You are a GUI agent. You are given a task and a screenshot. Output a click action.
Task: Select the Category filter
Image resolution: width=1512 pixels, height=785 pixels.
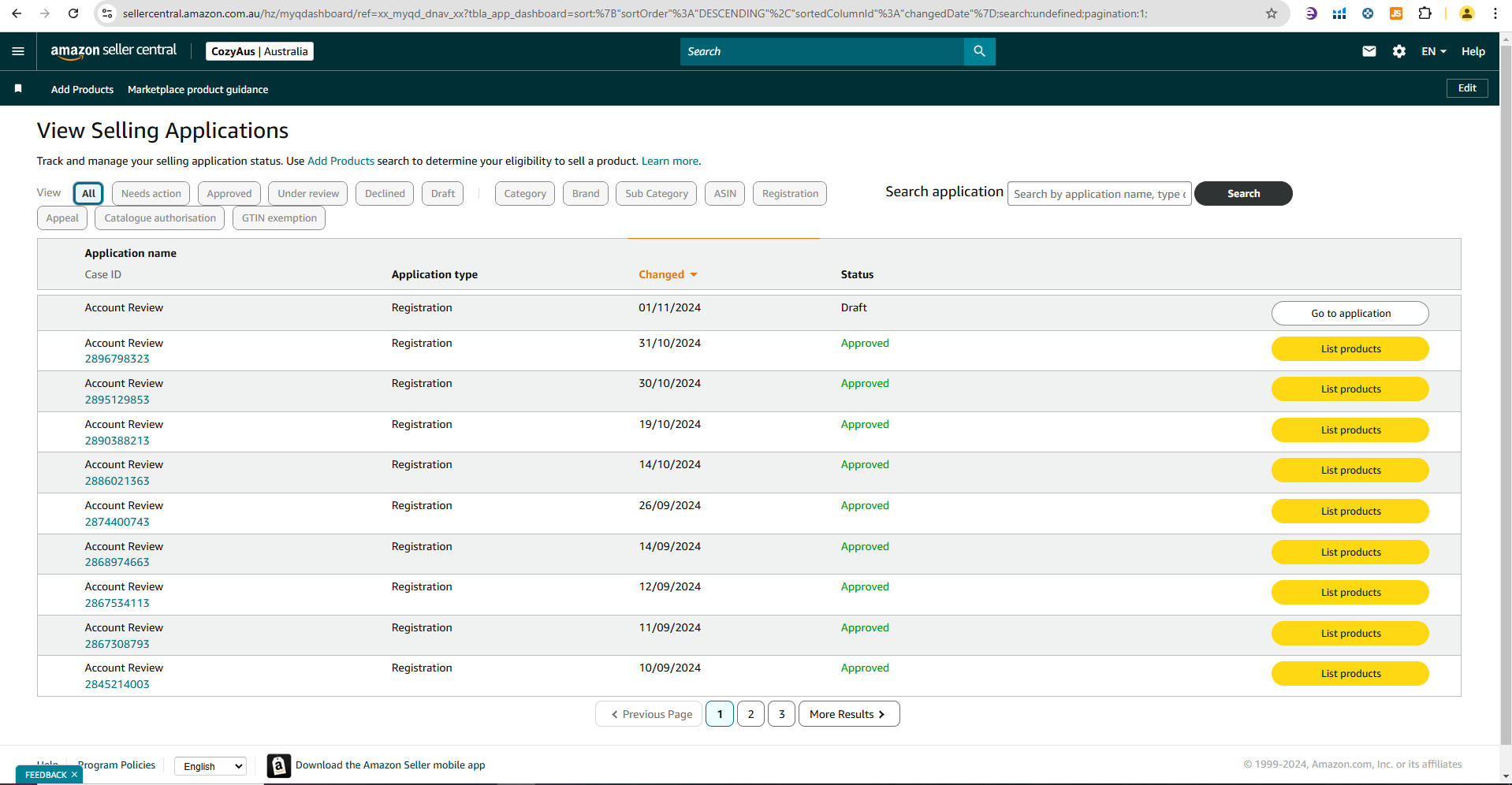pos(525,193)
